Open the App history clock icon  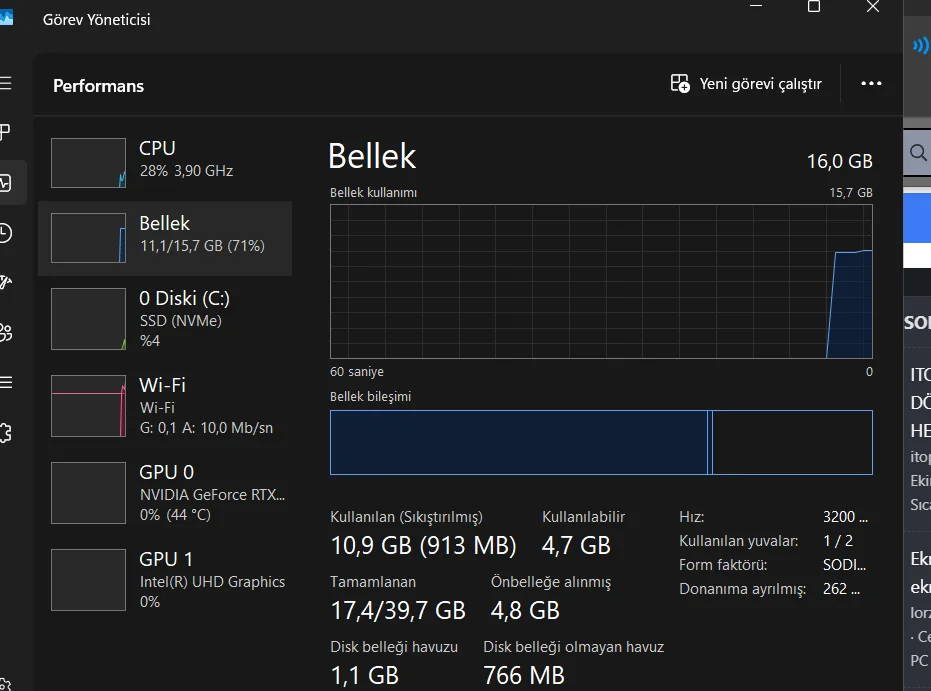6,233
